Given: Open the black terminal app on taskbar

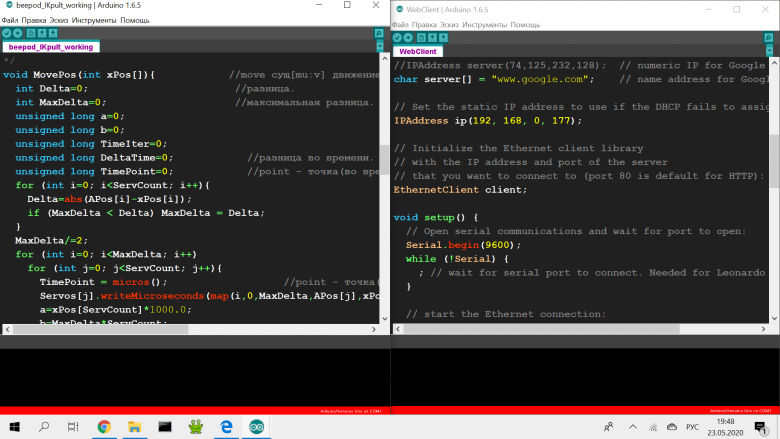Looking at the screenshot, I should click(x=165, y=427).
